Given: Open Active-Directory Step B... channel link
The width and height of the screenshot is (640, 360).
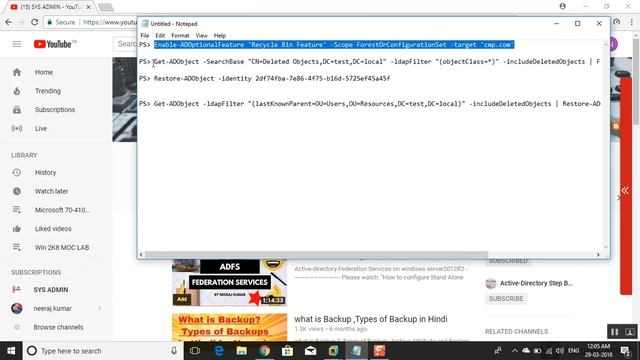Looking at the screenshot, I should [x=536, y=283].
